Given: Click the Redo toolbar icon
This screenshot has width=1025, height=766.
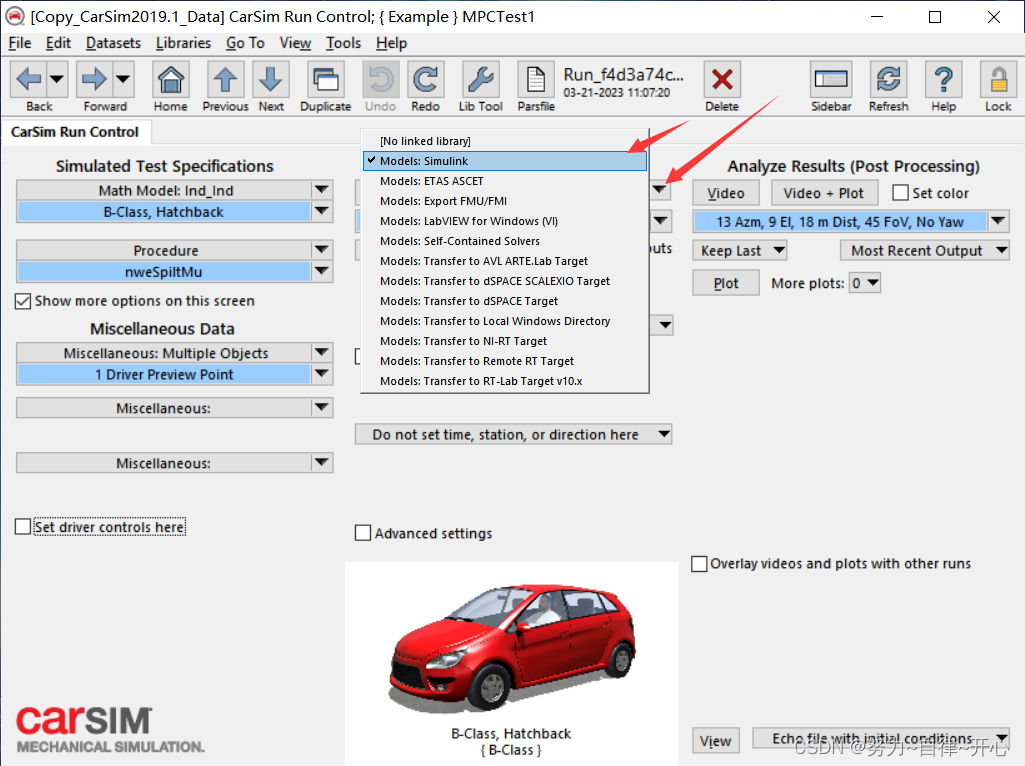Looking at the screenshot, I should (426, 80).
